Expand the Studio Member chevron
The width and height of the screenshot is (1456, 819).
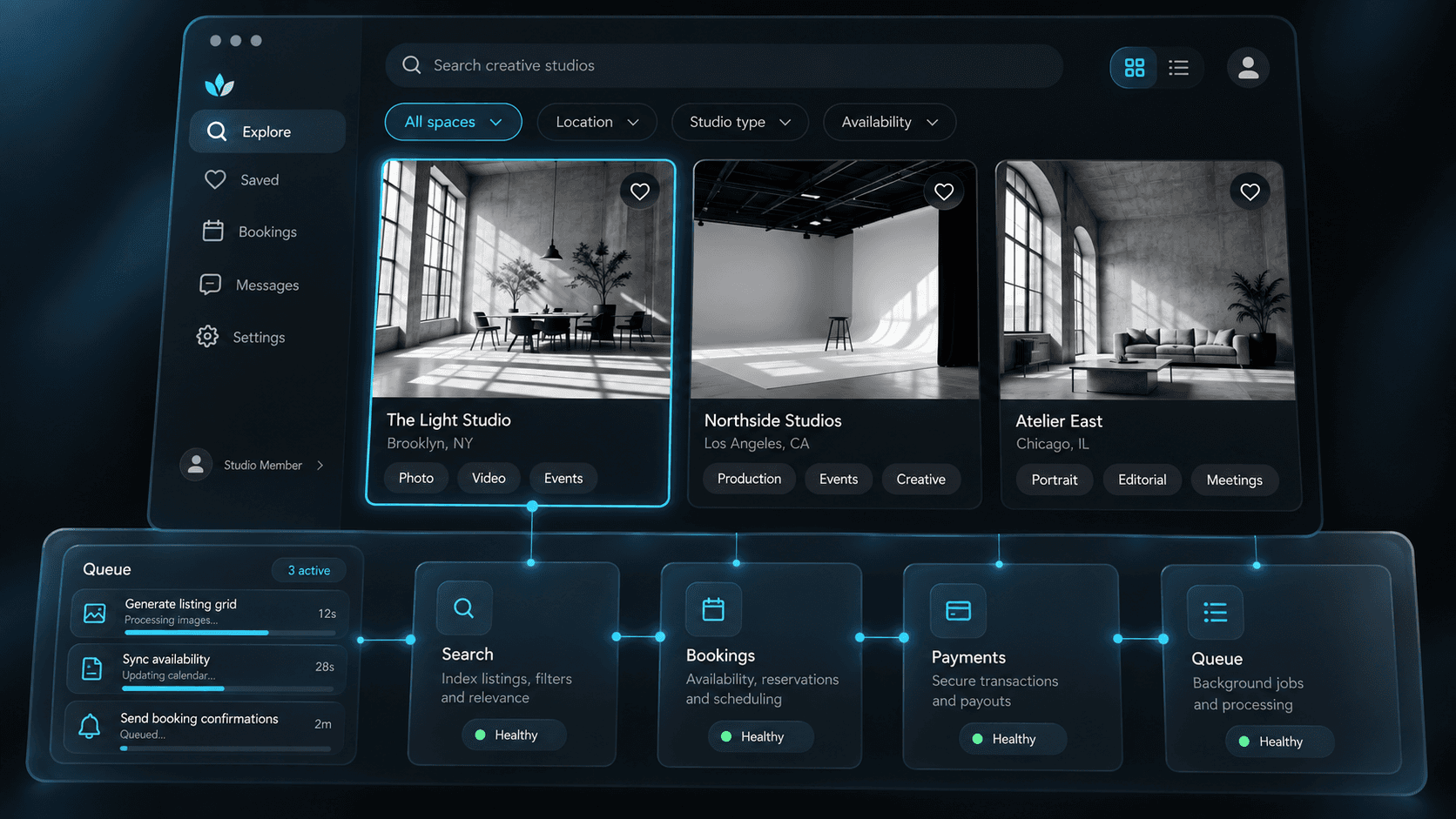[x=320, y=465]
